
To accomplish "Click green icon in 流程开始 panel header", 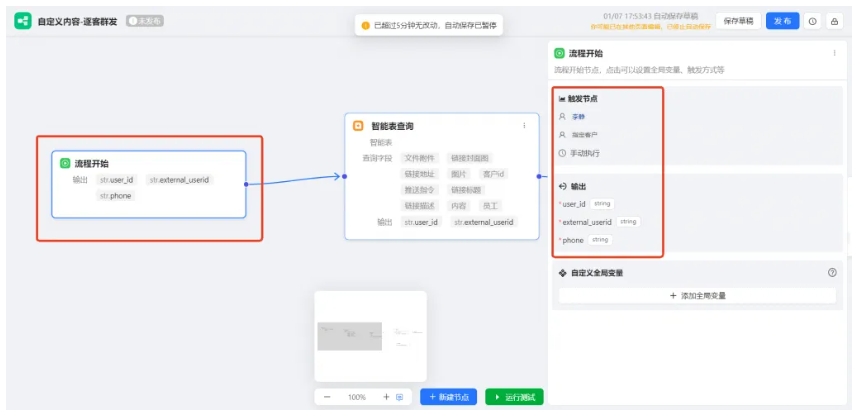I will pos(559,53).
